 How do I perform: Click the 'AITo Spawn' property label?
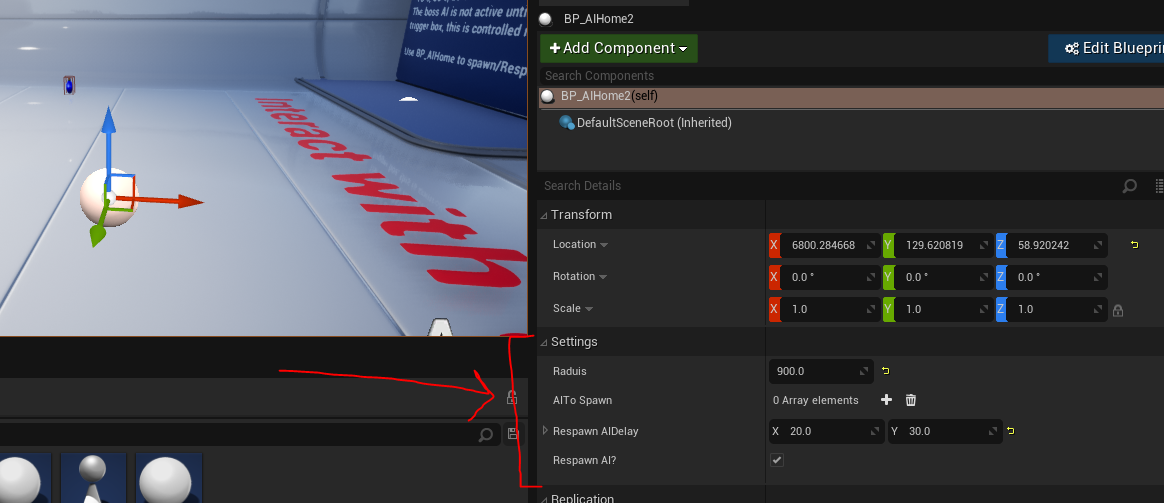[583, 401]
